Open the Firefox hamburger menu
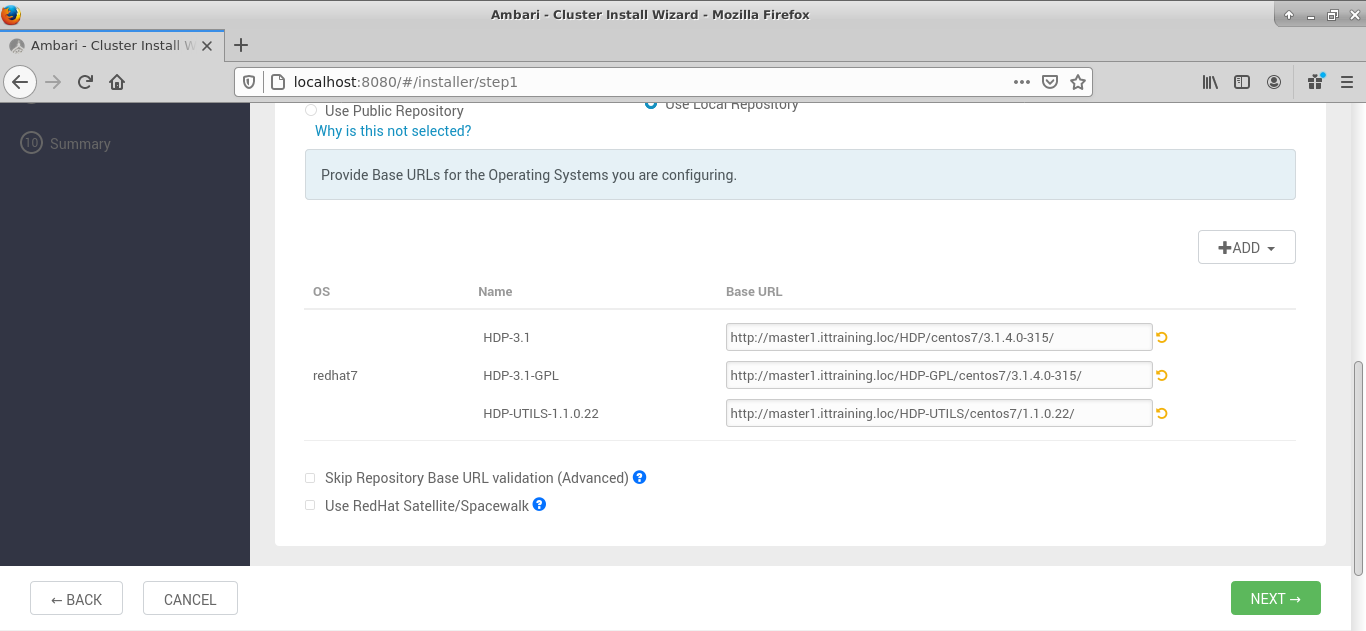1366x631 pixels. (x=1346, y=82)
